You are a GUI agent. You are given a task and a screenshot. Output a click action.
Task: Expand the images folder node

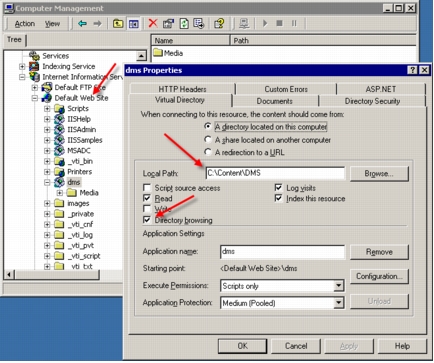click(x=47, y=203)
